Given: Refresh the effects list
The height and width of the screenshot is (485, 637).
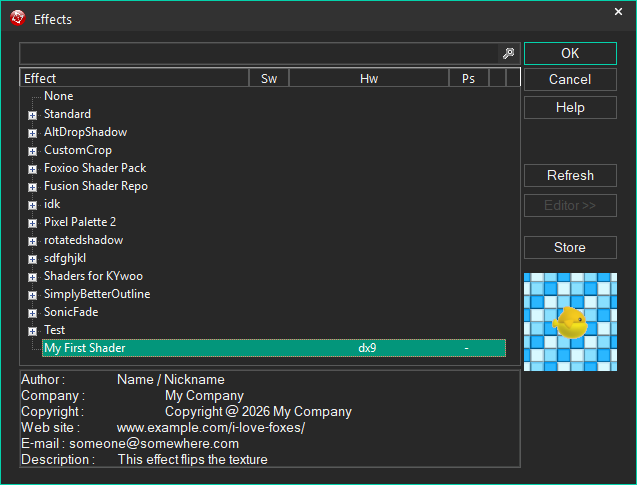Looking at the screenshot, I should point(570,175).
